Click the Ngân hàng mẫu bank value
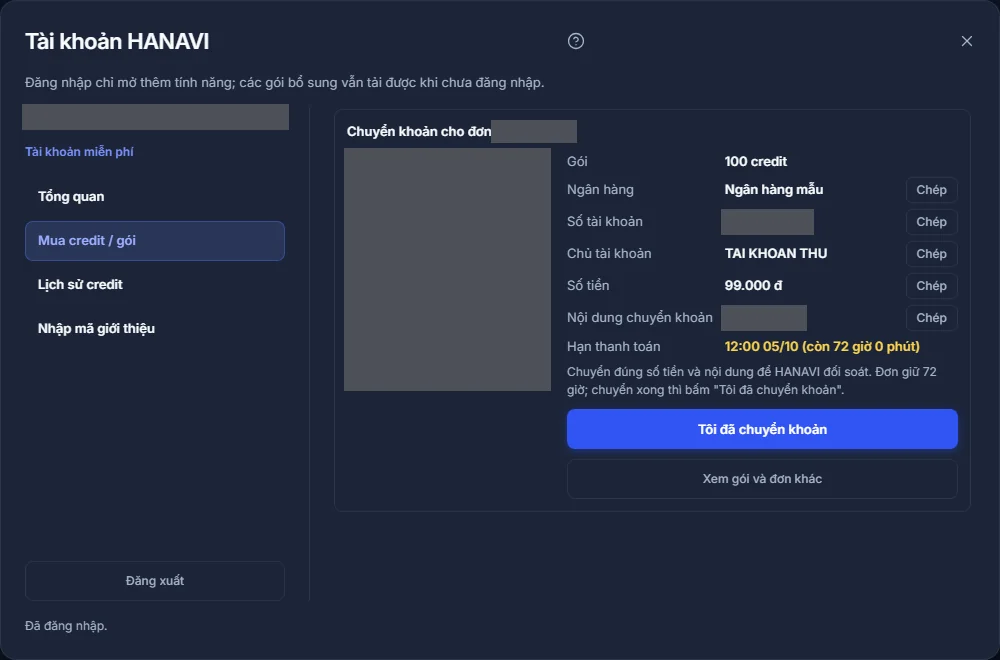 pos(774,189)
